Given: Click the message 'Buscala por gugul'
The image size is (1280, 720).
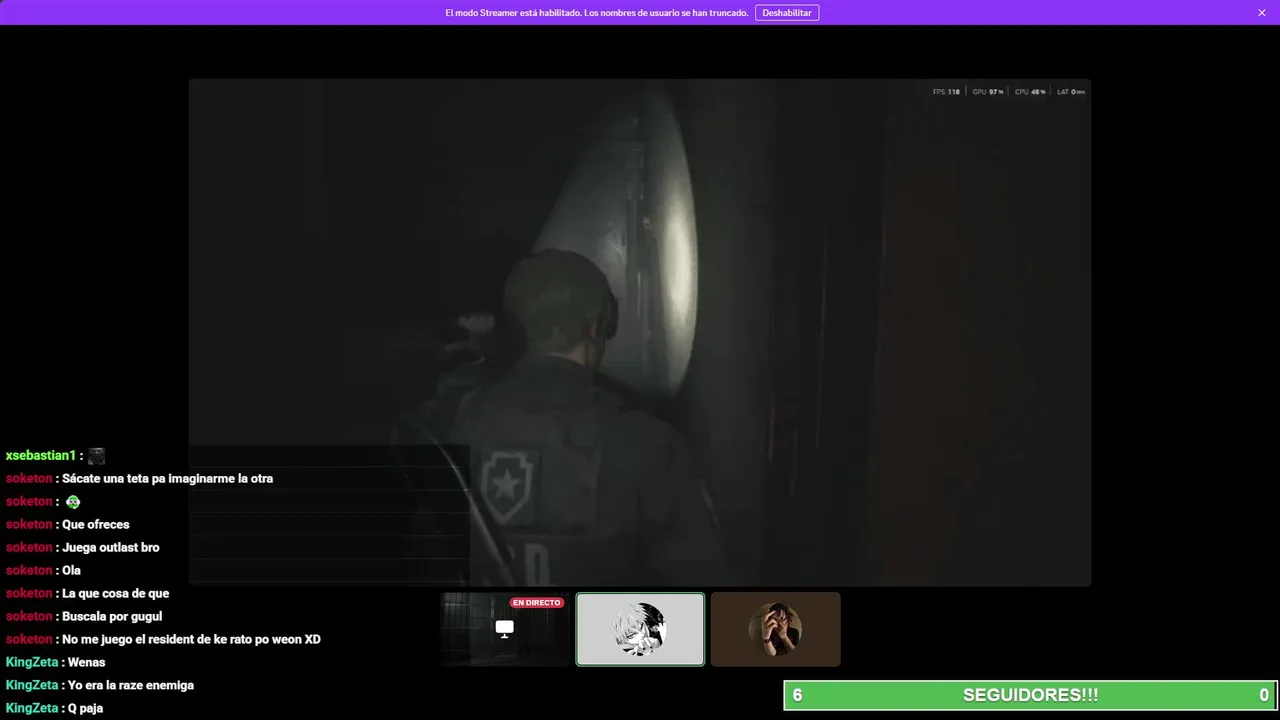Looking at the screenshot, I should pos(112,617).
